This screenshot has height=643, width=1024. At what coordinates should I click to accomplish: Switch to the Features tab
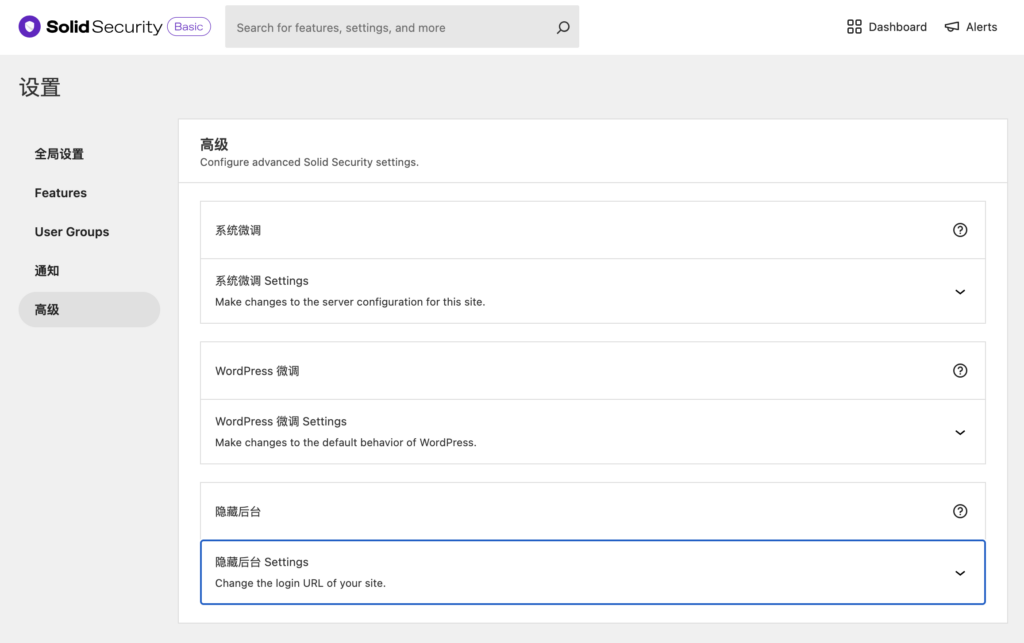[x=60, y=192]
